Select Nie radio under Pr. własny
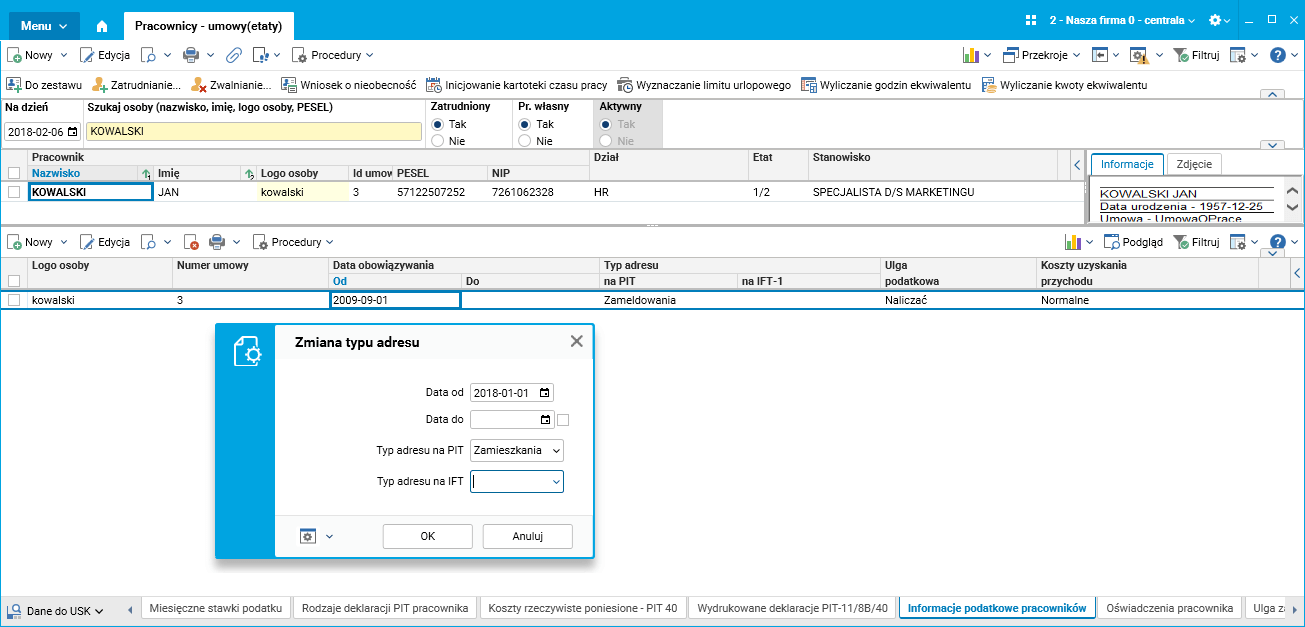The width and height of the screenshot is (1305, 627). [524, 141]
